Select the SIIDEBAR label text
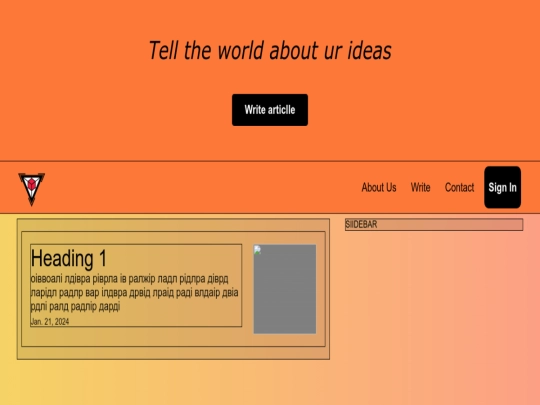This screenshot has width=540, height=405. pos(361,224)
